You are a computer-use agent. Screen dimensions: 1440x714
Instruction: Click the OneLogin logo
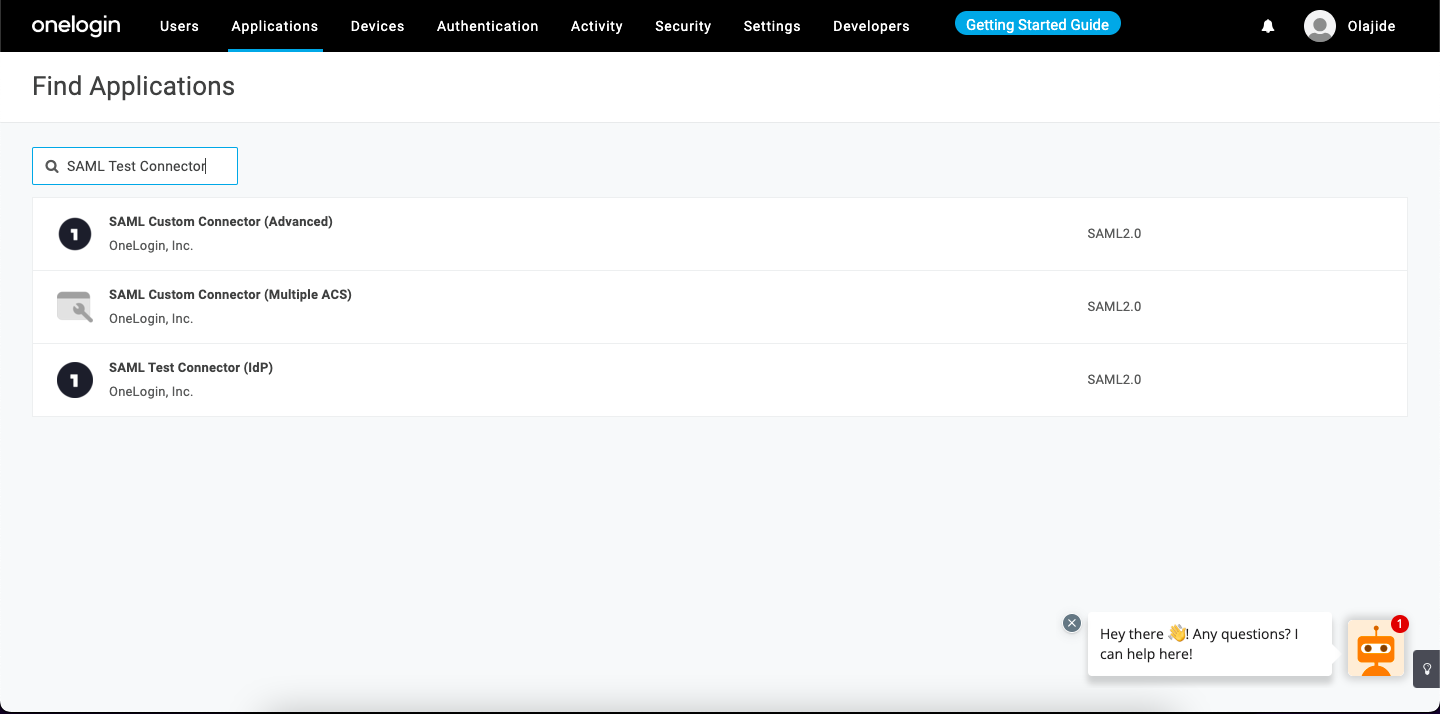point(76,26)
